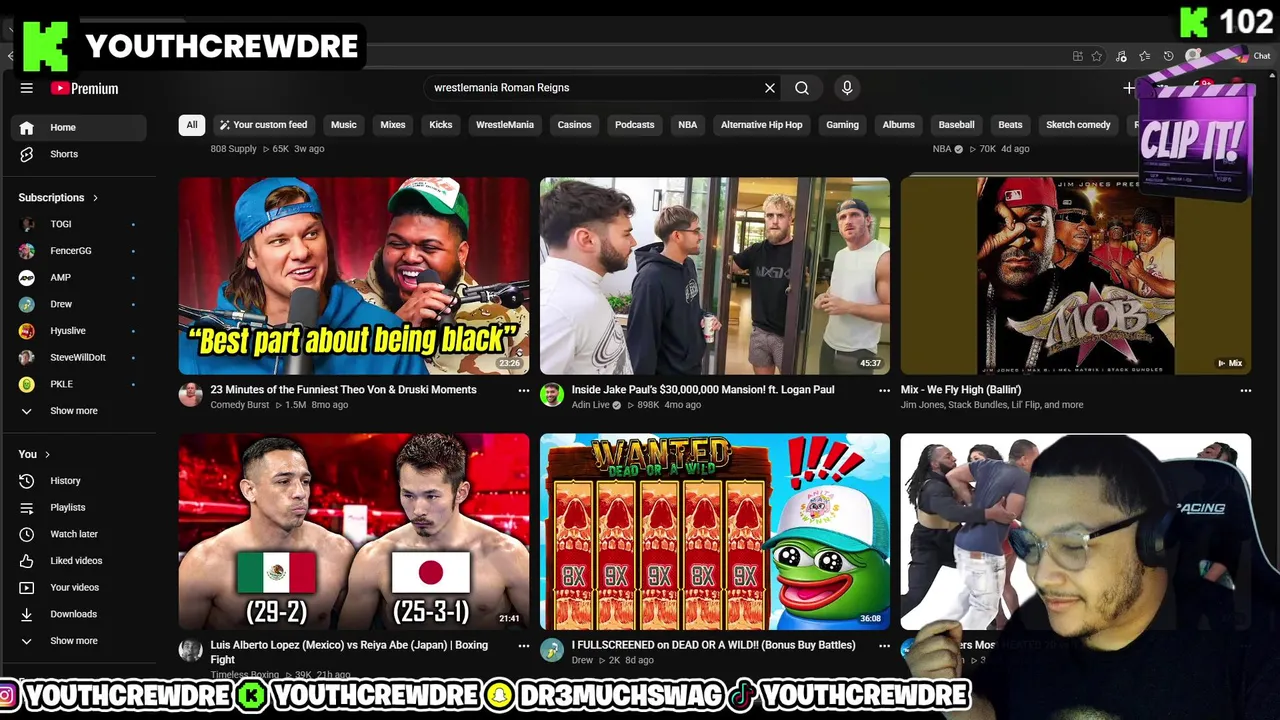Select the Your custom feed chip
The image size is (1280, 720).
click(x=263, y=125)
